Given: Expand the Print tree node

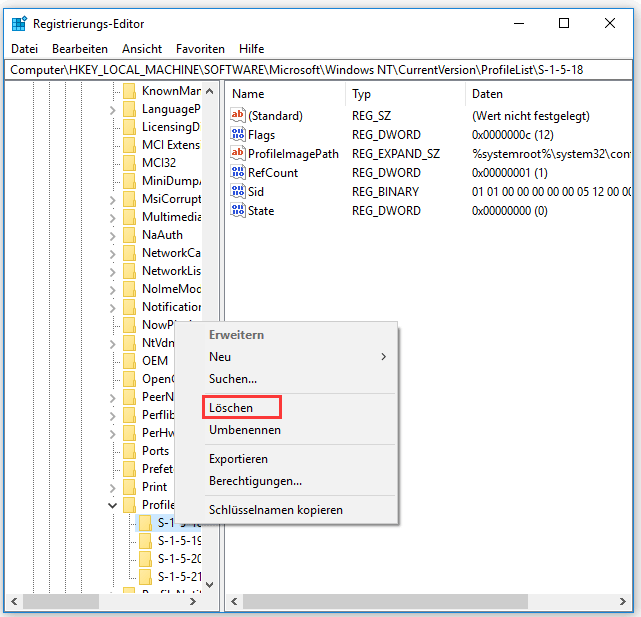Looking at the screenshot, I should coord(112,487).
